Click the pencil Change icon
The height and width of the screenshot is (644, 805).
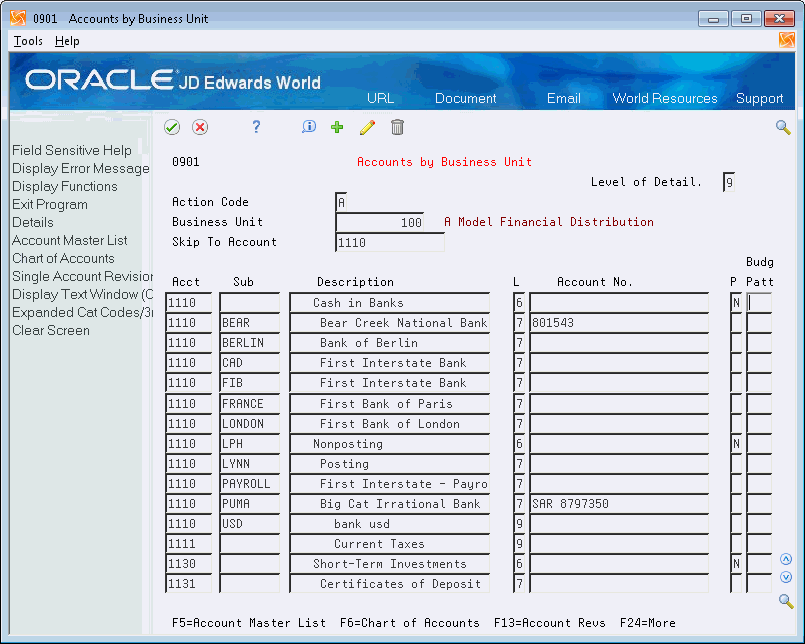pos(367,127)
